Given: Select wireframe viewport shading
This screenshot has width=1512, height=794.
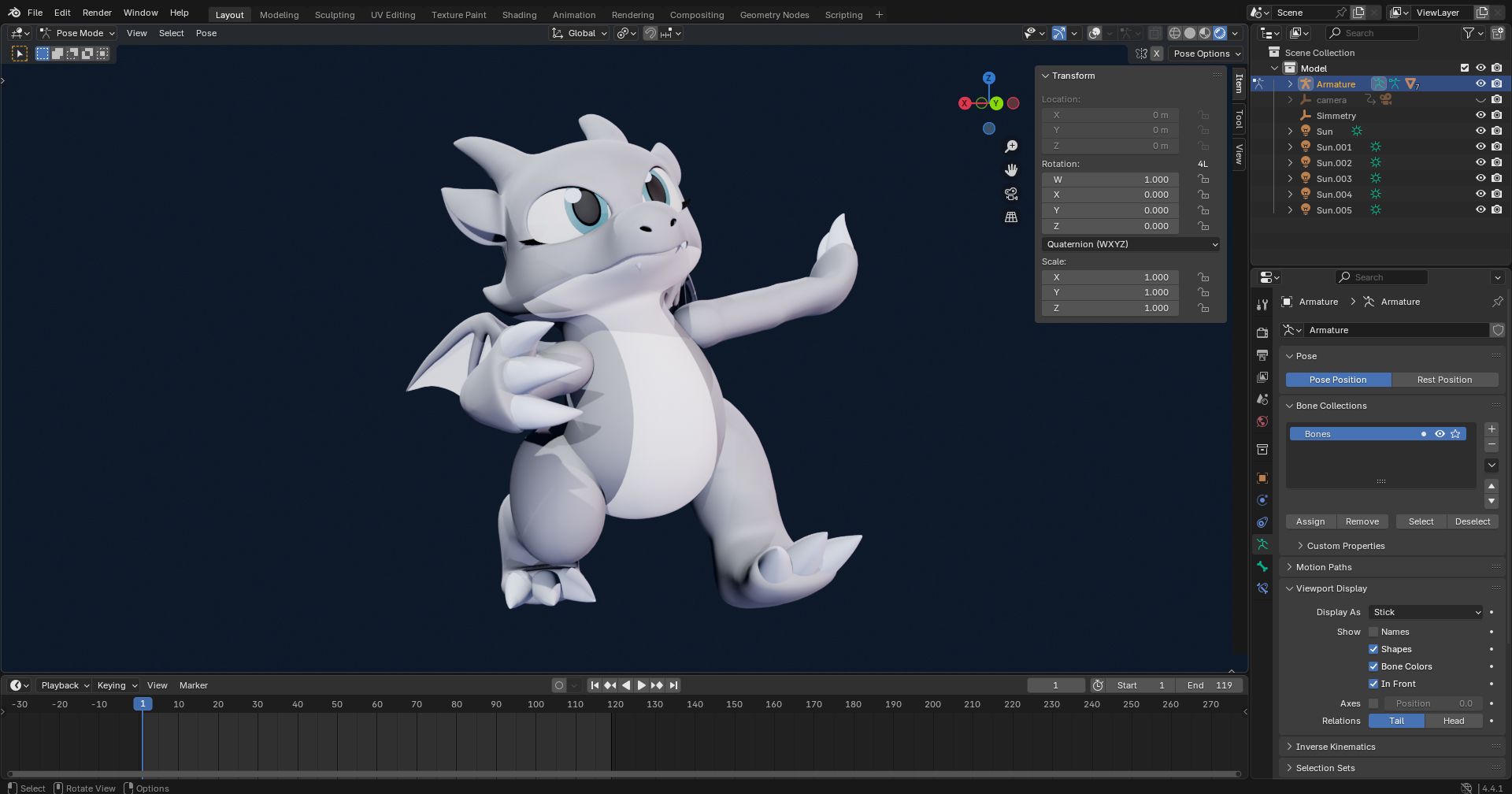Looking at the screenshot, I should tap(1175, 33).
